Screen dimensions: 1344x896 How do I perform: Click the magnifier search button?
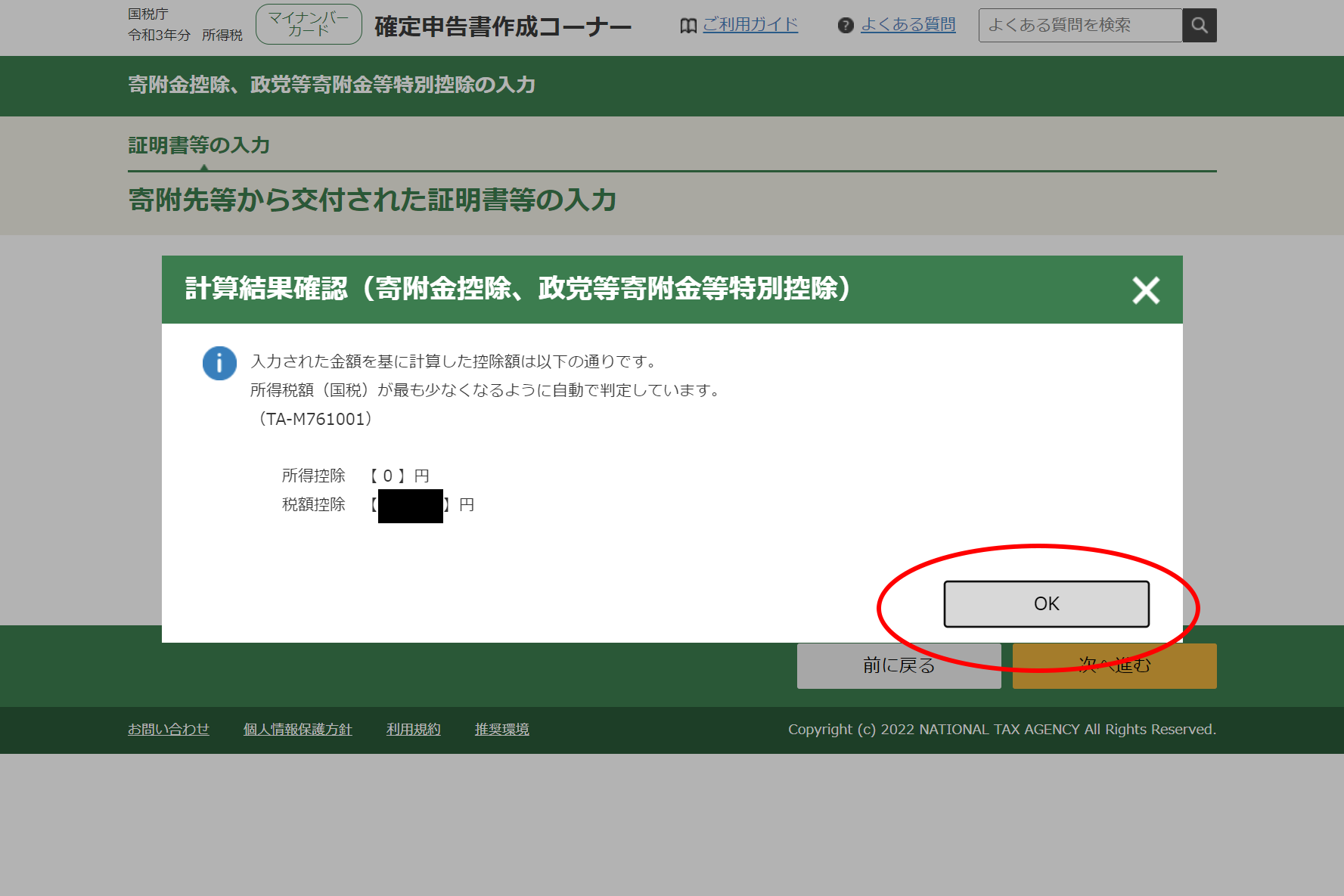click(x=1200, y=25)
